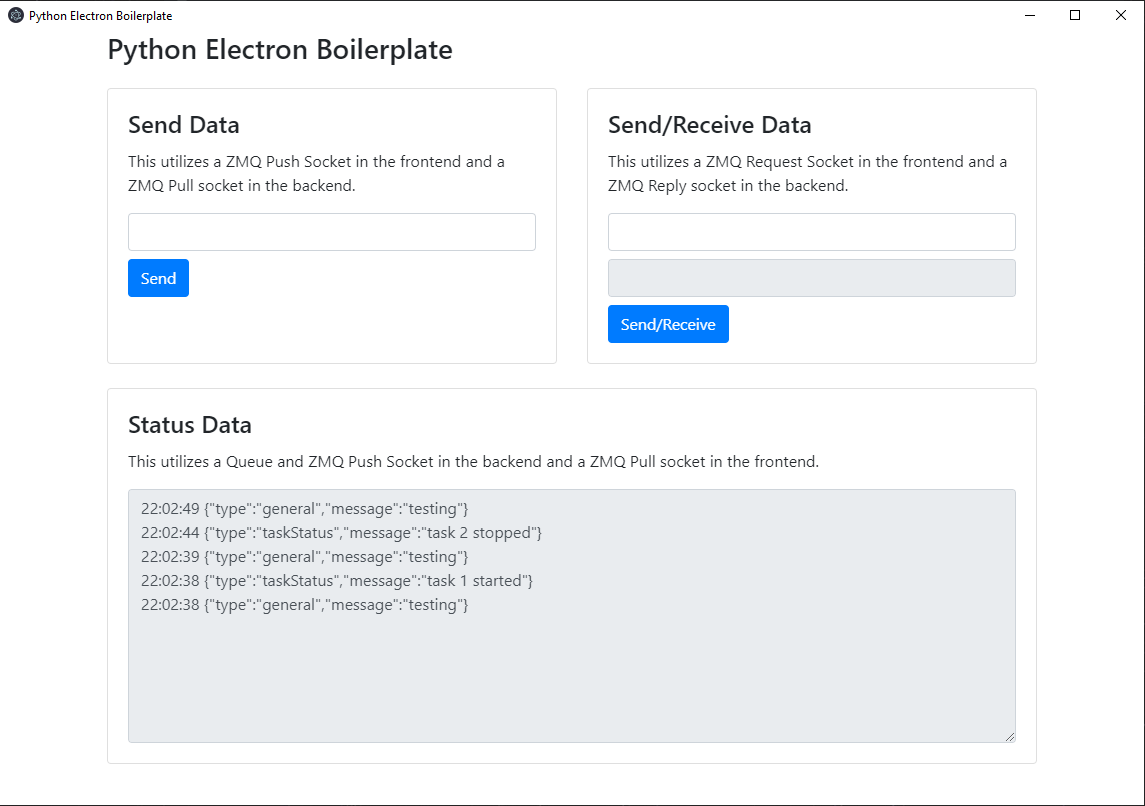The height and width of the screenshot is (806, 1145).
Task: Minimize the Python Electron Boilerplate window
Action: pos(1030,15)
